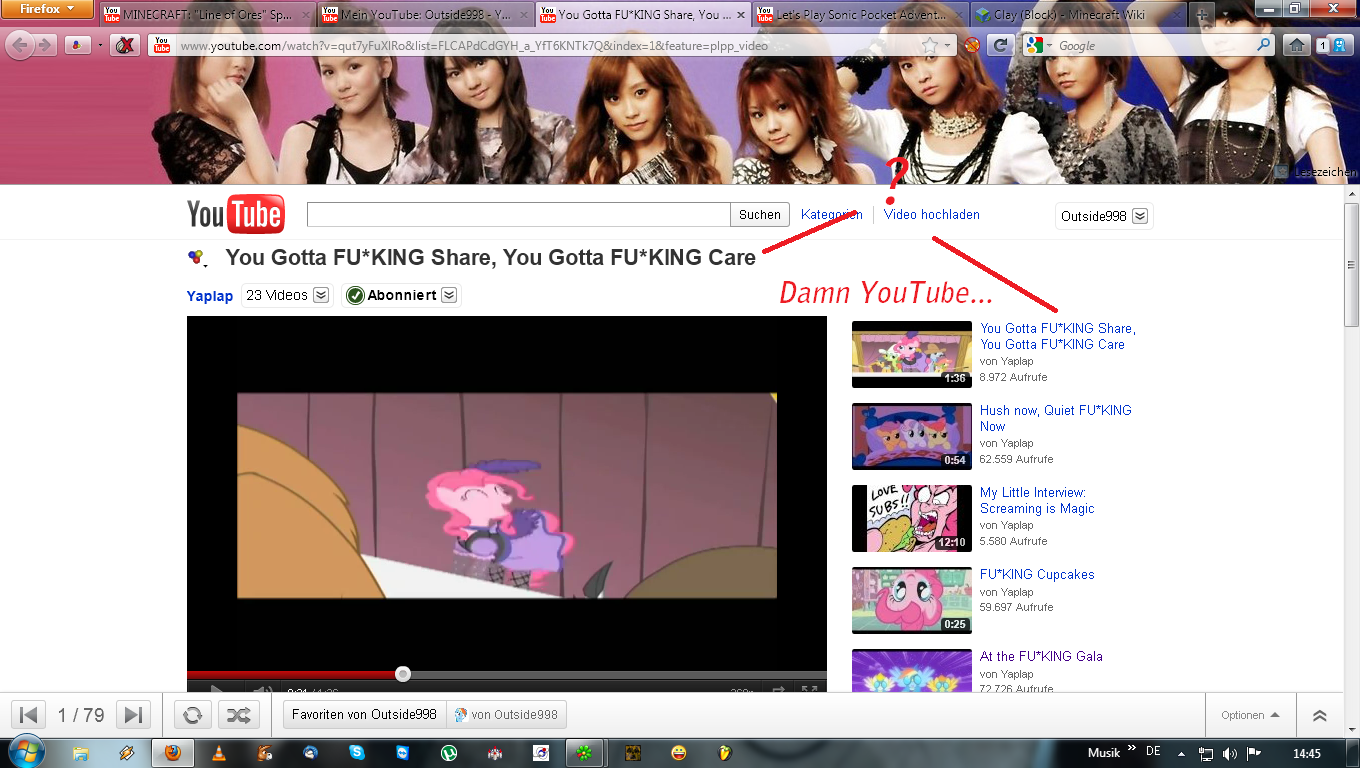Open TeamViewer from the taskbar

coord(403,752)
